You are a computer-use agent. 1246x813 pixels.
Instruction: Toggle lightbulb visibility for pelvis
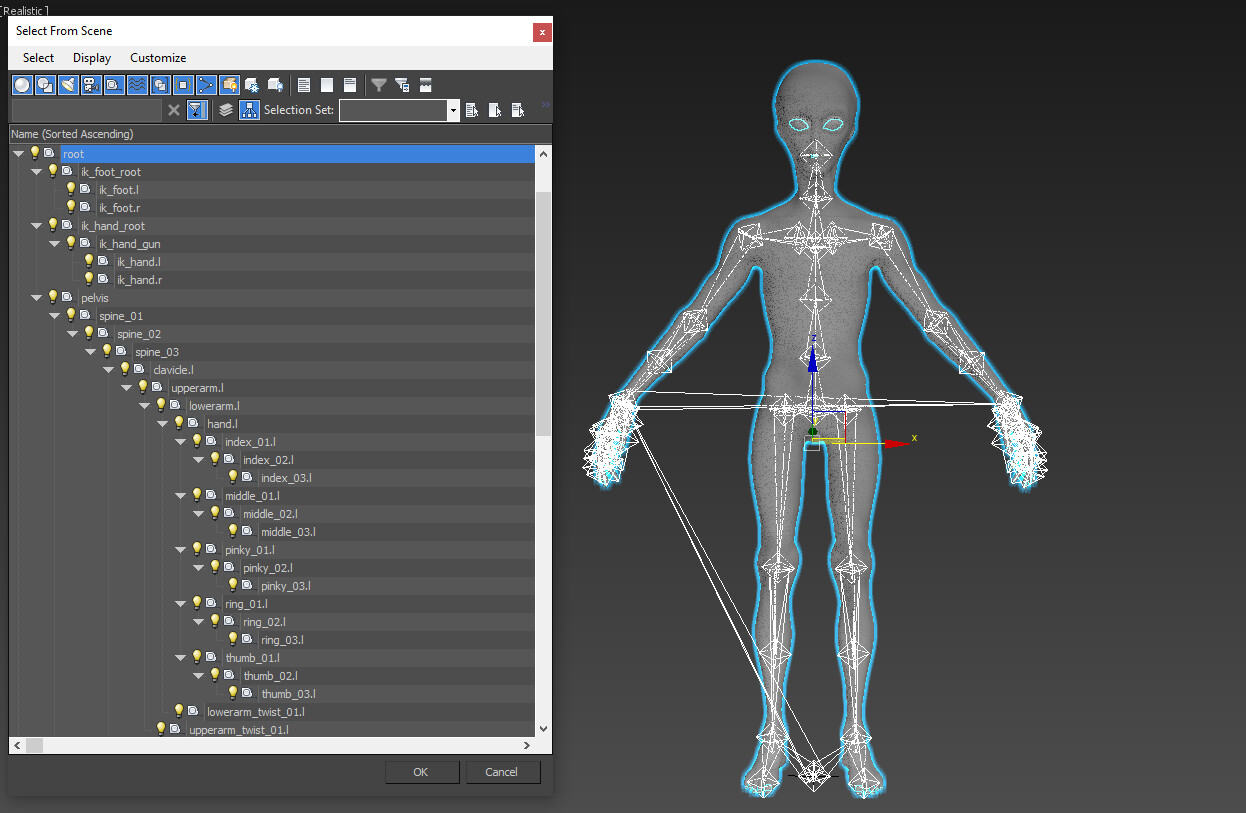(x=53, y=297)
